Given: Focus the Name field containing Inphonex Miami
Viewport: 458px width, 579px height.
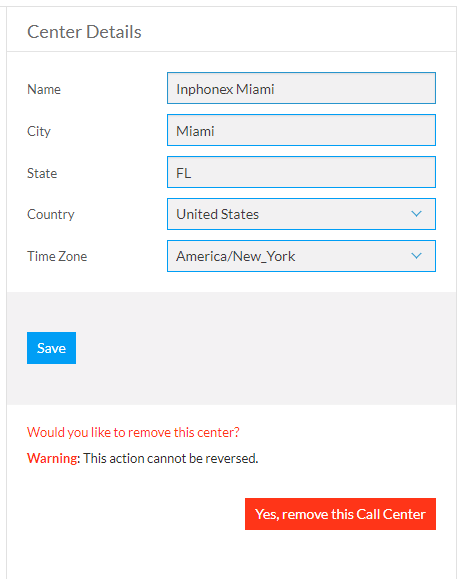Looking at the screenshot, I should click(301, 88).
